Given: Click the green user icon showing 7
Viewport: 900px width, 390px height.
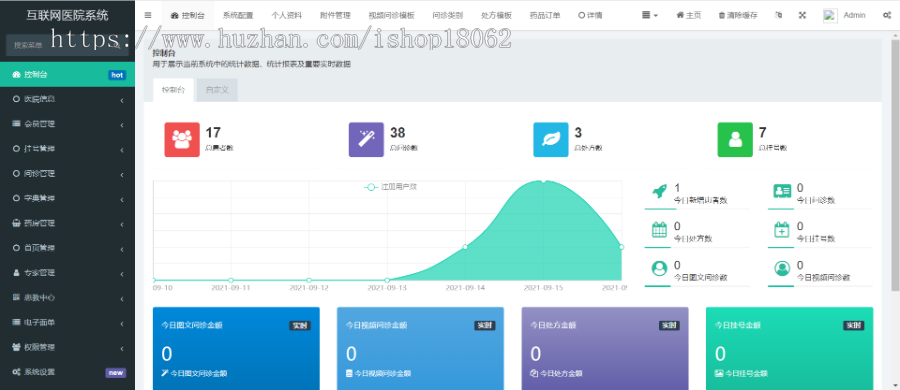Looking at the screenshot, I should point(735,140).
